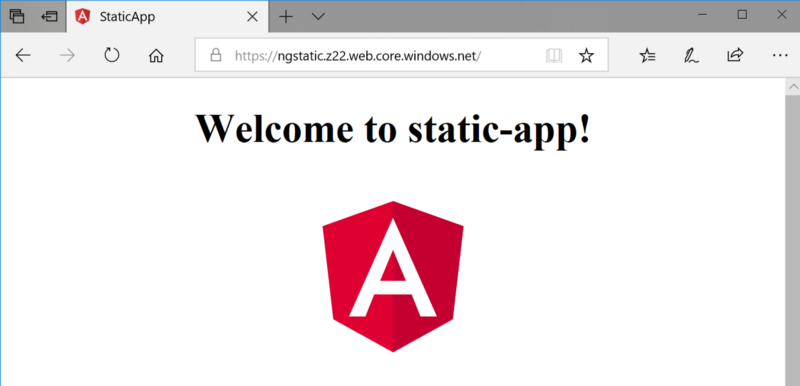Expand tab previews chevron

pos(318,17)
